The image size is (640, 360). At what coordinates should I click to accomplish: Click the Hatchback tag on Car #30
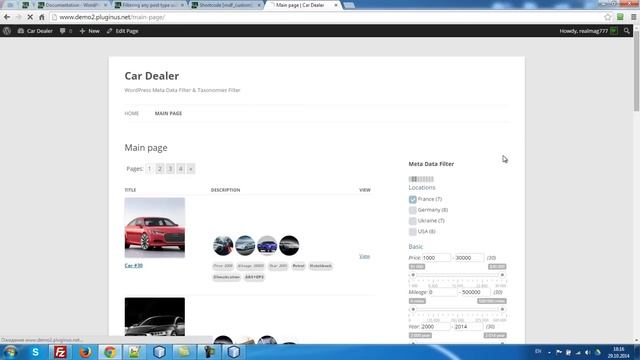click(x=321, y=266)
